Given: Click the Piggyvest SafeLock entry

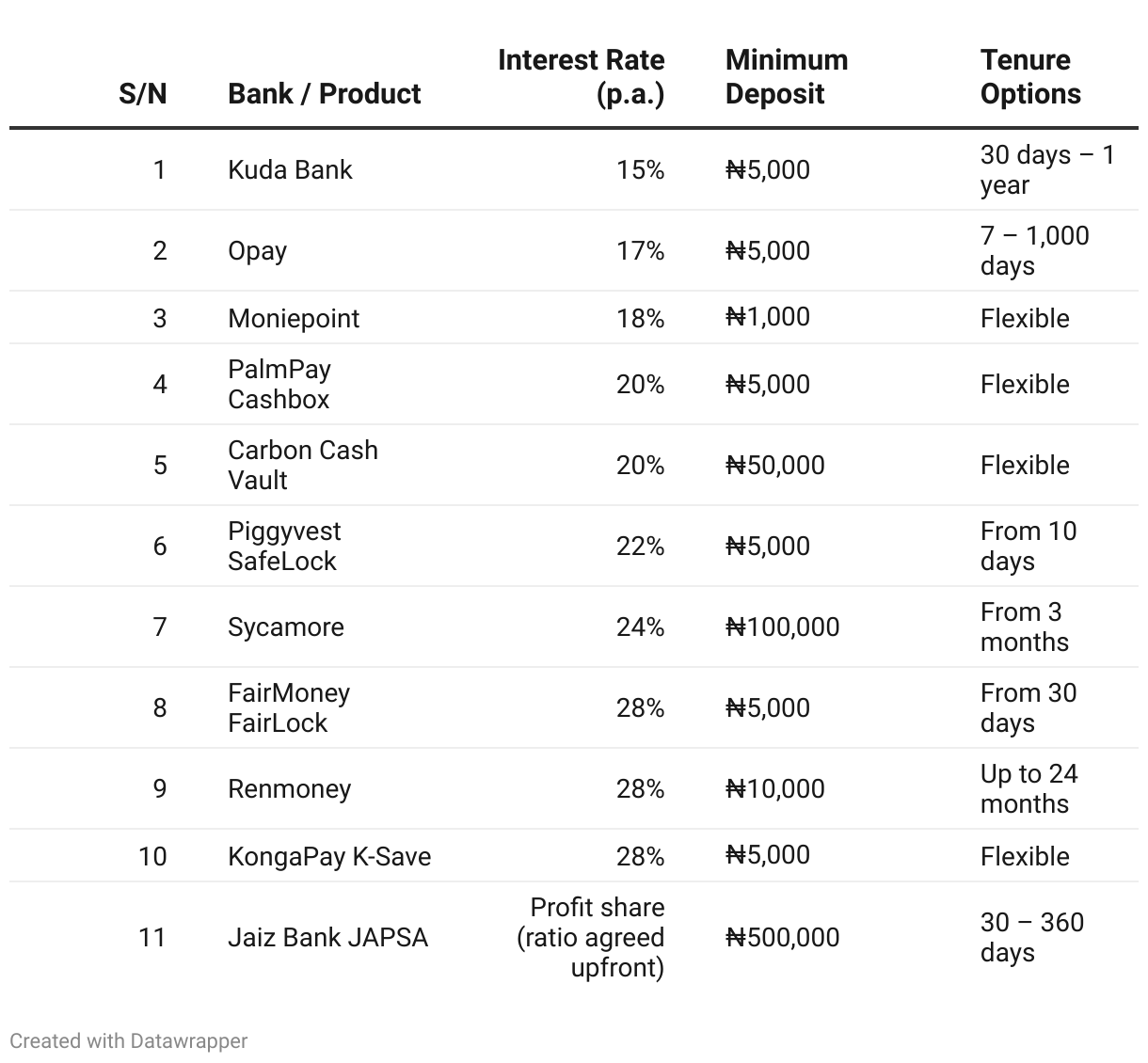Looking at the screenshot, I should [284, 546].
